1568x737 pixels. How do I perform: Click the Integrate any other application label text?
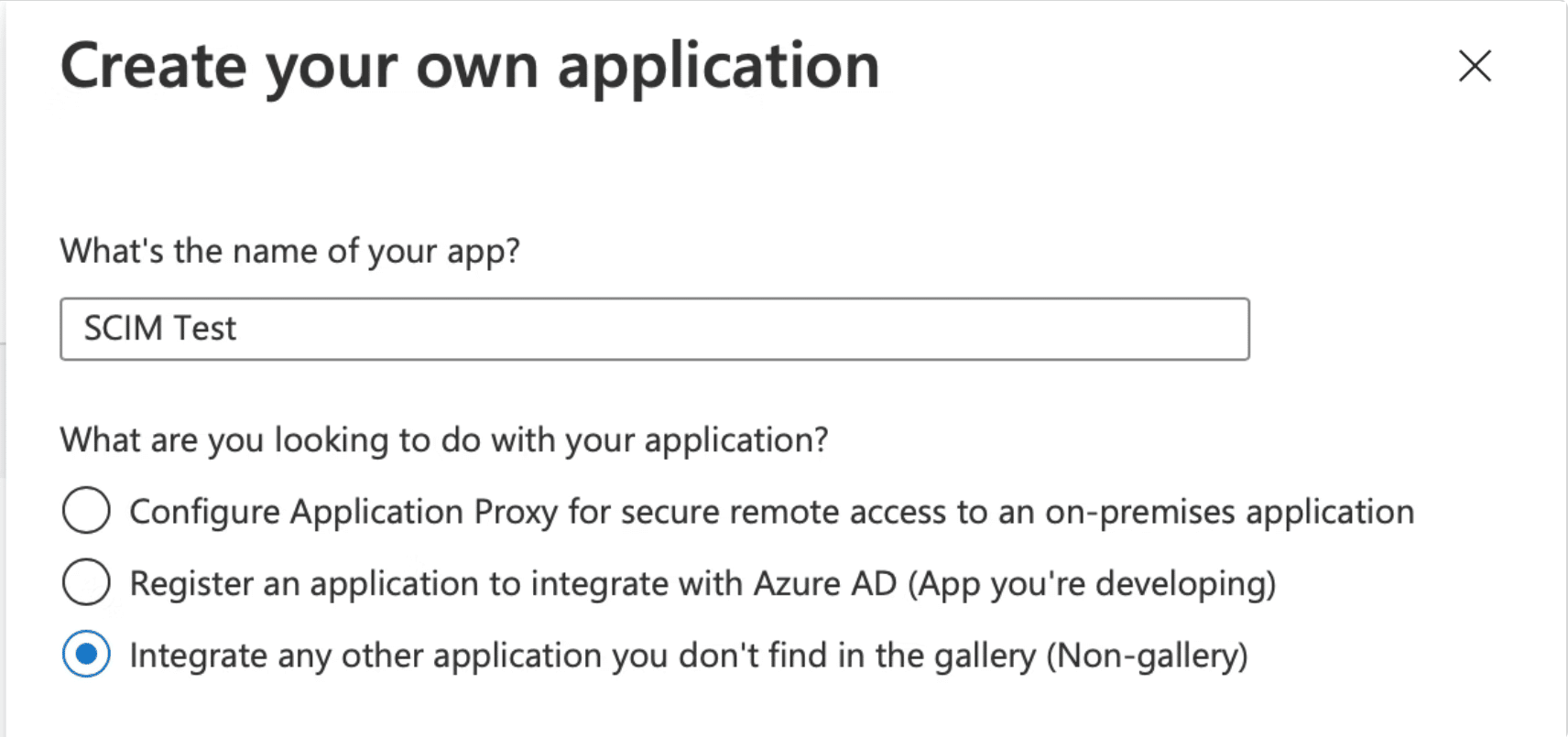coord(689,656)
